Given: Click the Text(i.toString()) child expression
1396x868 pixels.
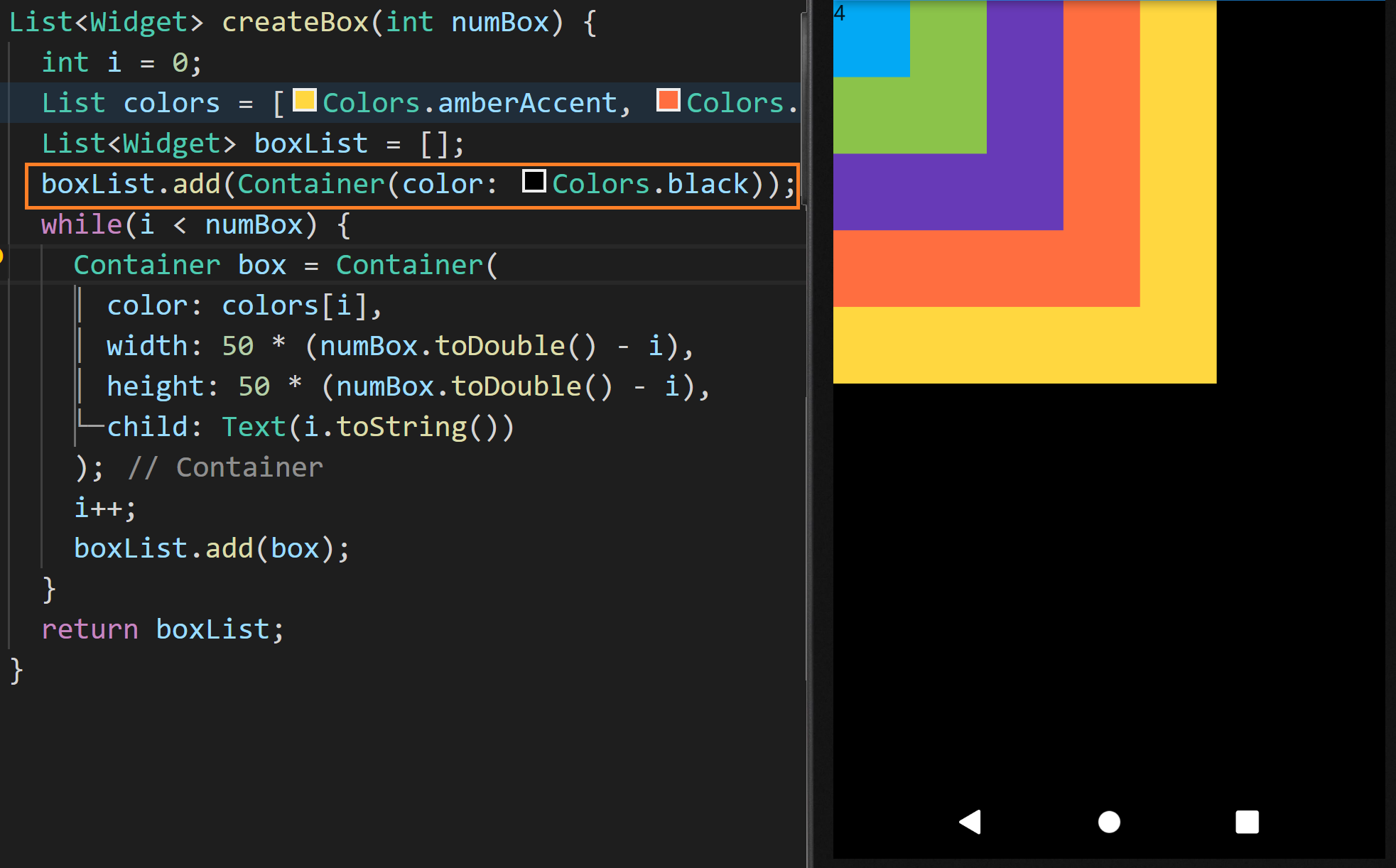Looking at the screenshot, I should 367,427.
